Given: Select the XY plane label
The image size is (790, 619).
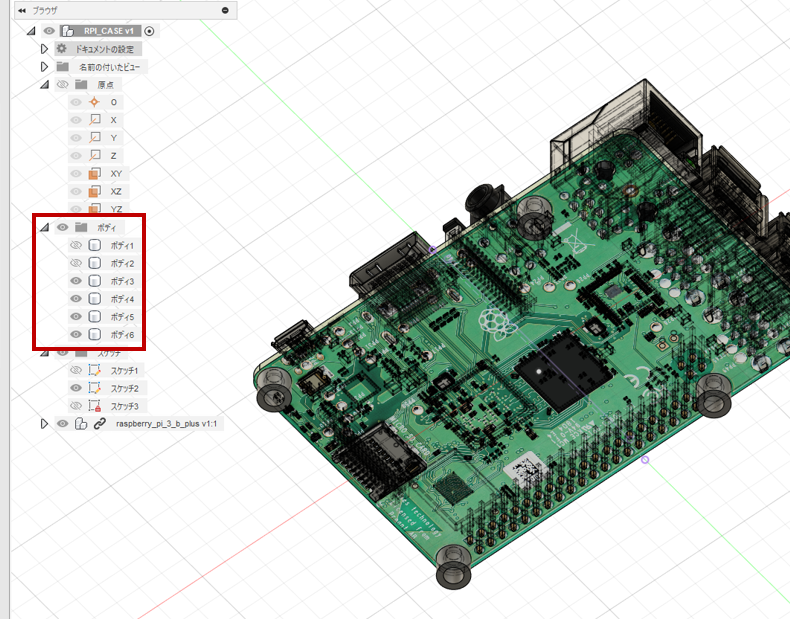Looking at the screenshot, I should [x=116, y=174].
